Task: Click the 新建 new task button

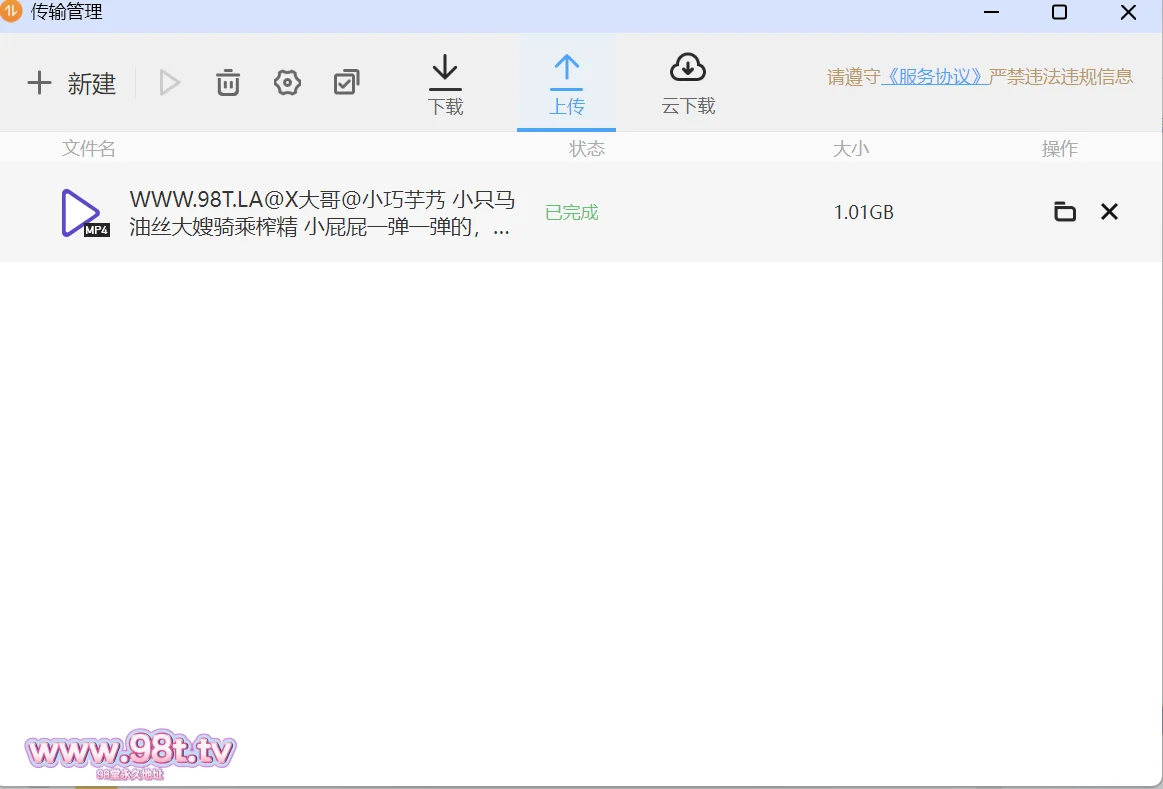Action: click(71, 83)
